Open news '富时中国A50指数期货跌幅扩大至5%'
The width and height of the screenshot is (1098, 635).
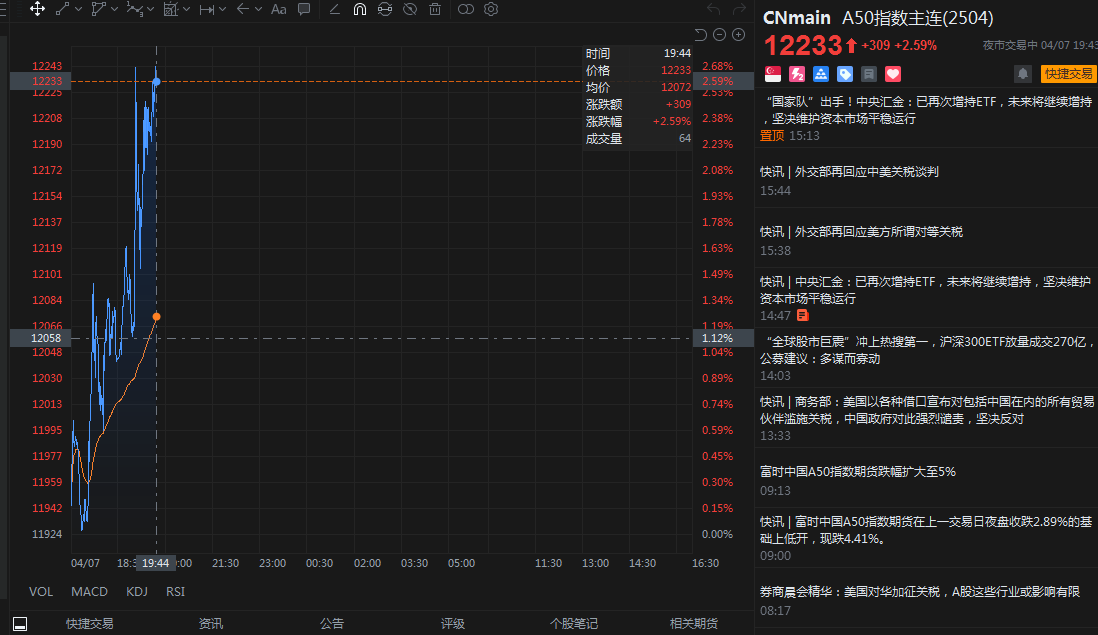(859, 471)
